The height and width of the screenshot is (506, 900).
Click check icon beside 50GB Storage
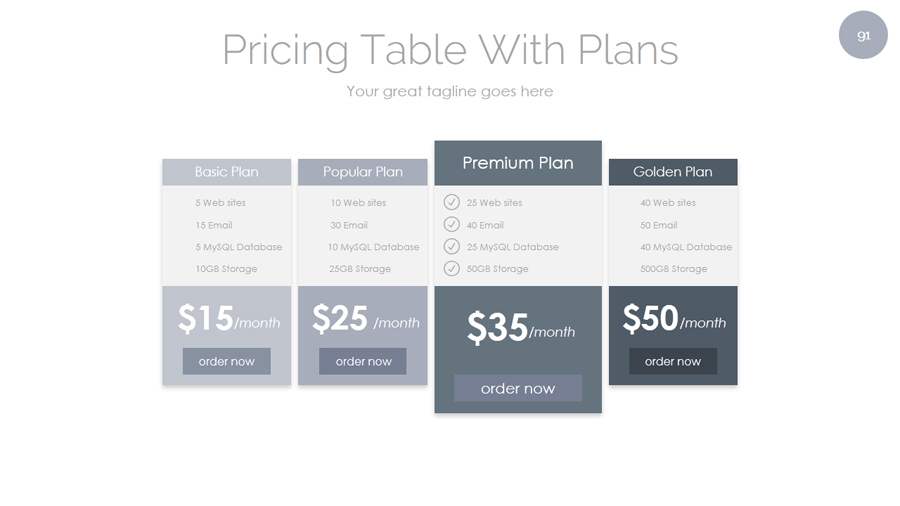[452, 269]
